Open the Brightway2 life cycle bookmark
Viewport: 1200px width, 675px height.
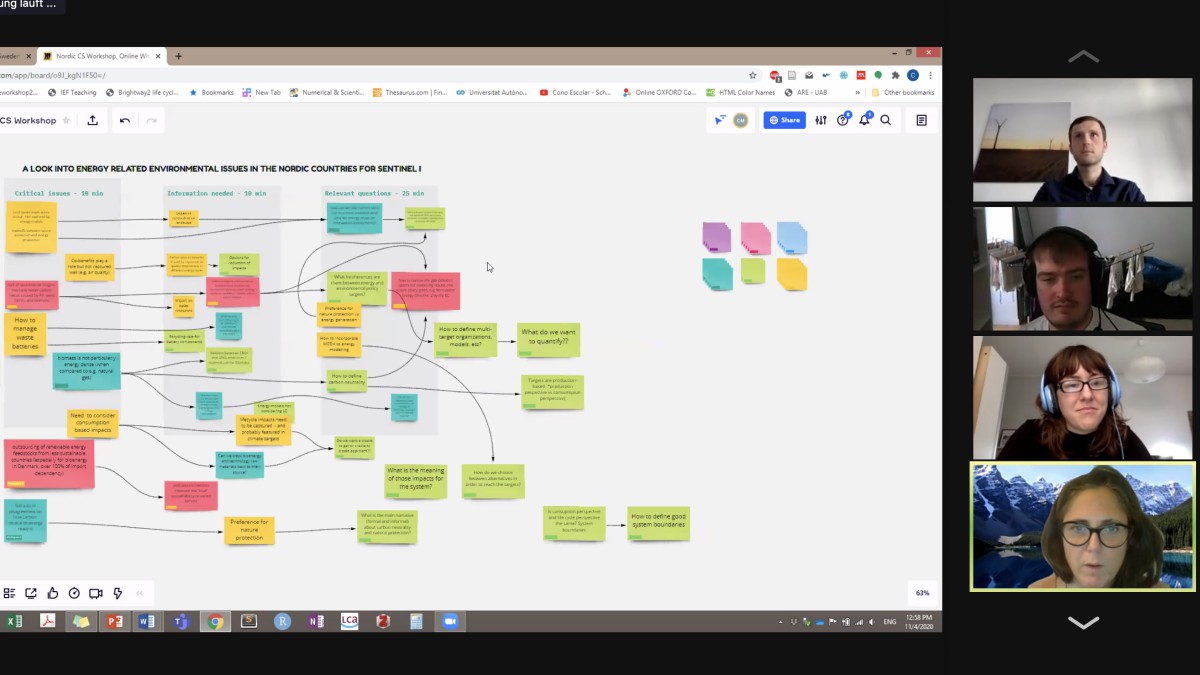point(142,92)
